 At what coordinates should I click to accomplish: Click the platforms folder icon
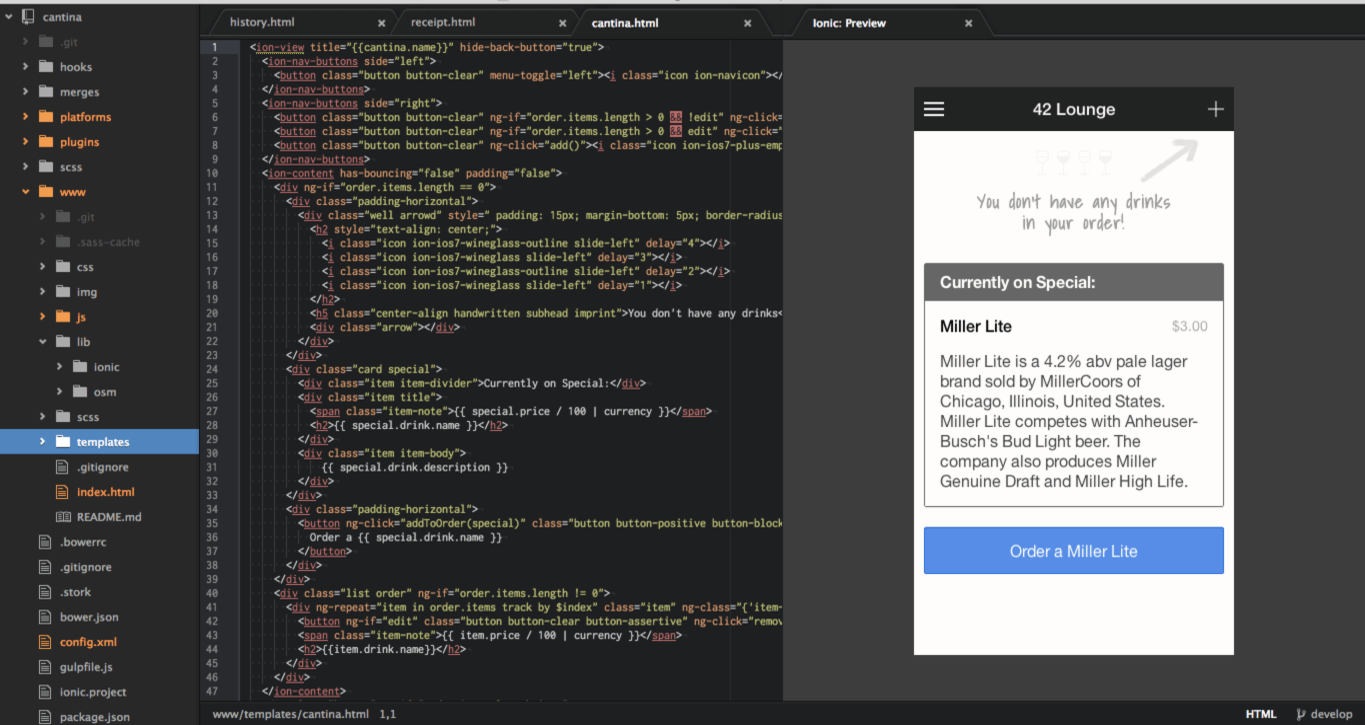coord(44,117)
